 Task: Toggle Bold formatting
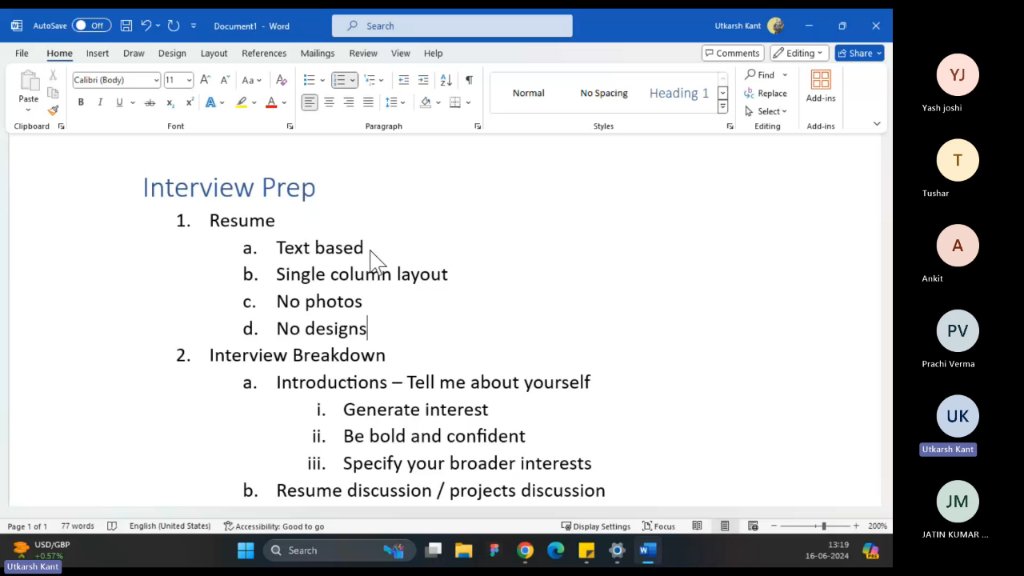point(80,103)
